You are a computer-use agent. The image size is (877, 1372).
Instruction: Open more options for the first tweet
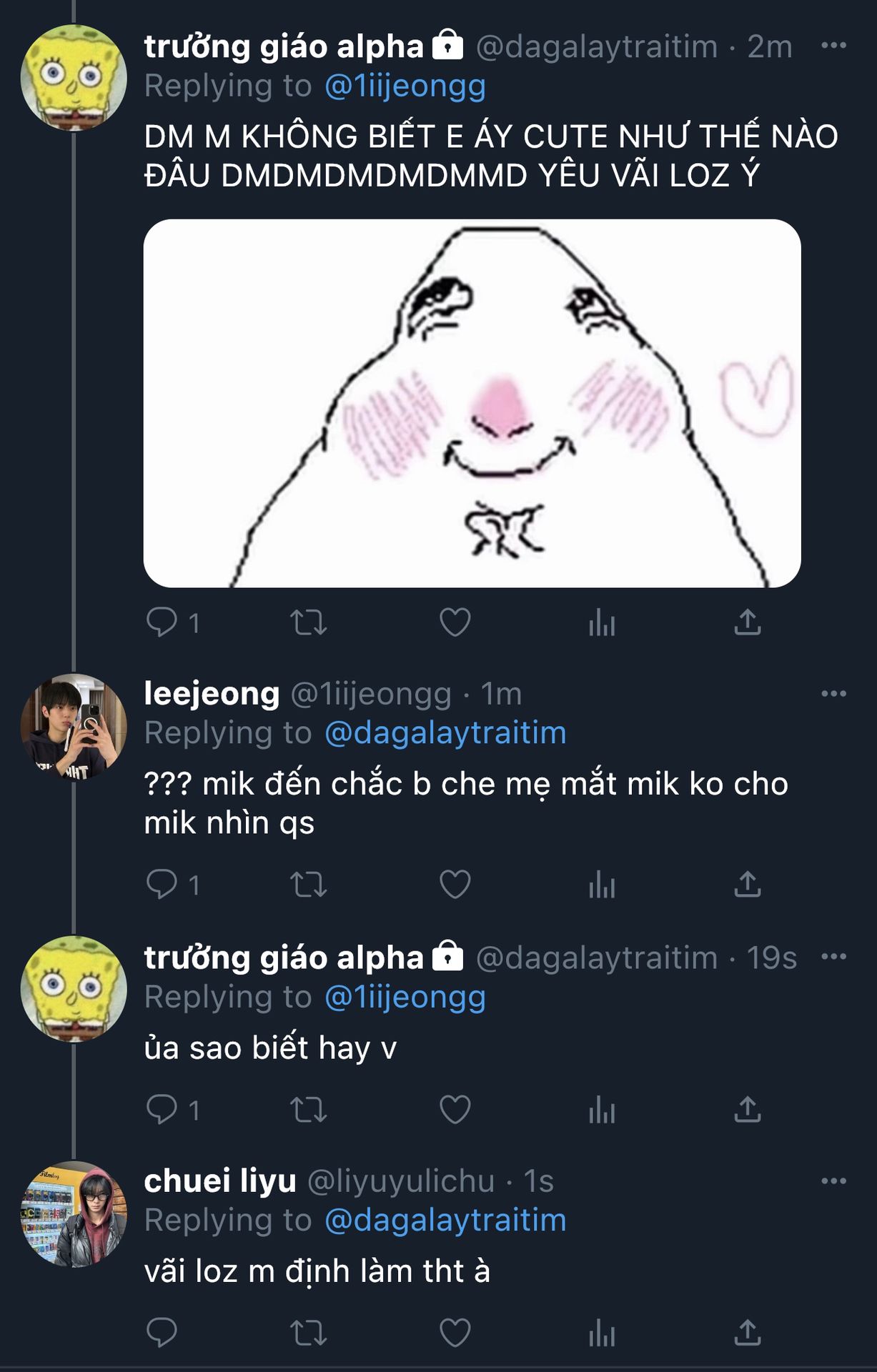pyautogui.click(x=833, y=46)
